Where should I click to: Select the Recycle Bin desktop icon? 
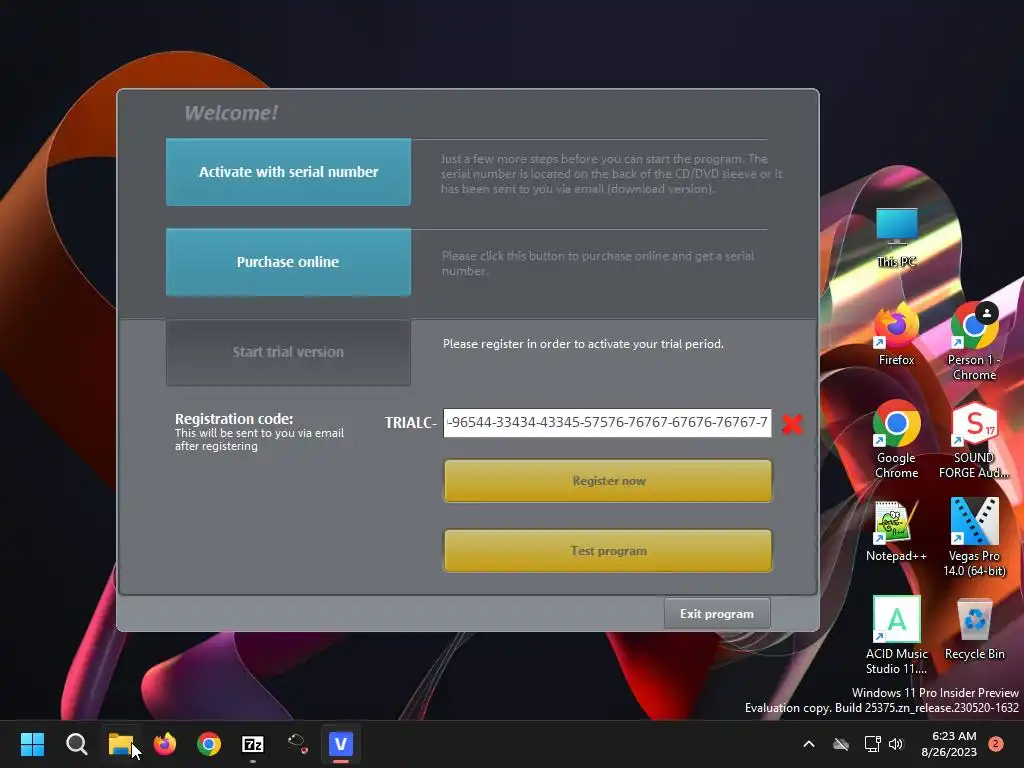[x=974, y=629]
